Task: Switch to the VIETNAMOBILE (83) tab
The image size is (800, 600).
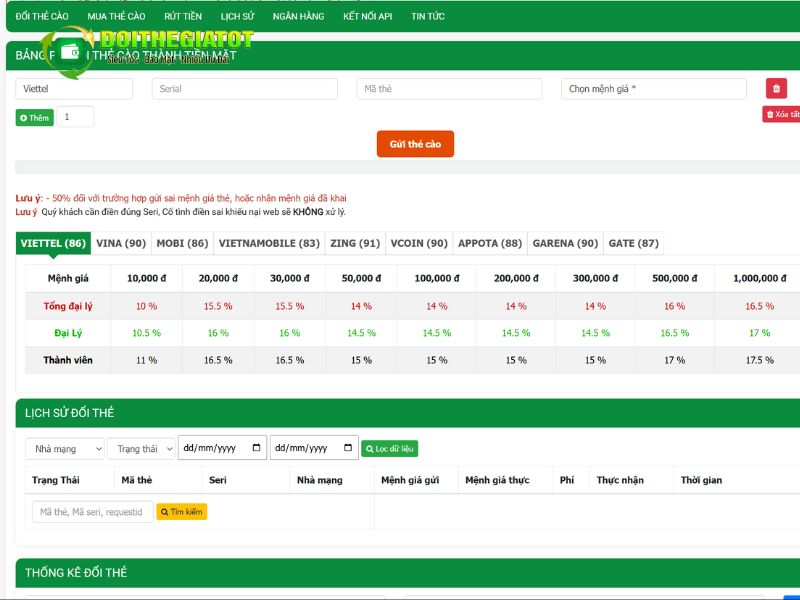Action: [x=269, y=243]
